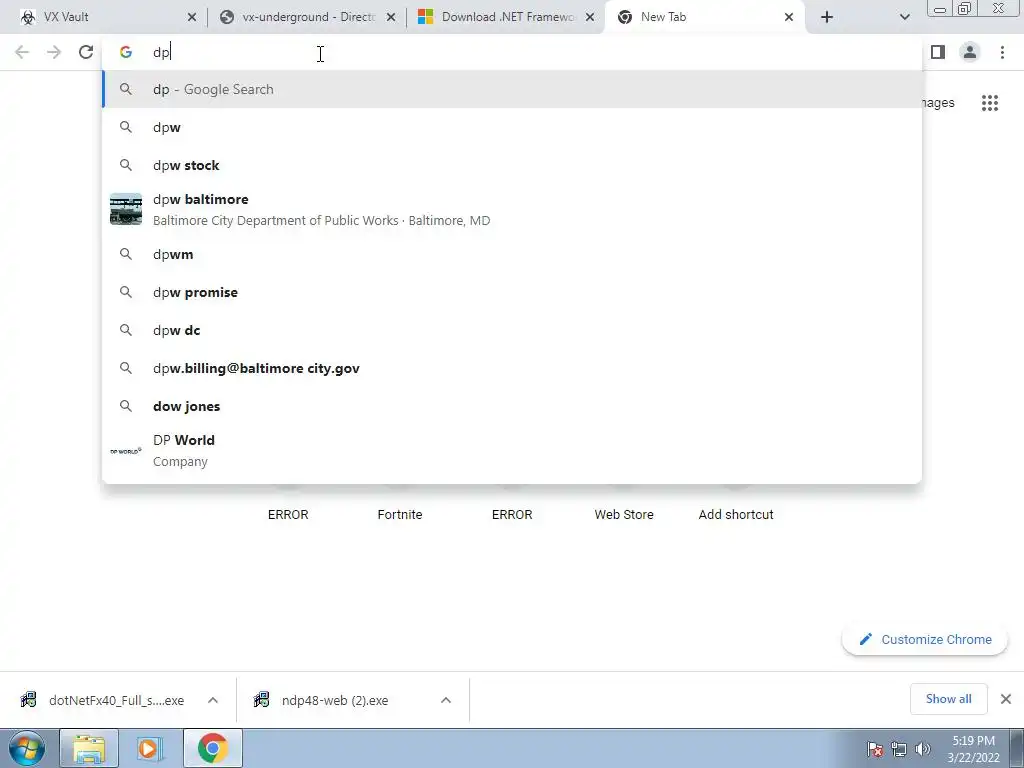Go forward with the forward arrow
The width and height of the screenshot is (1024, 768).
[54, 52]
